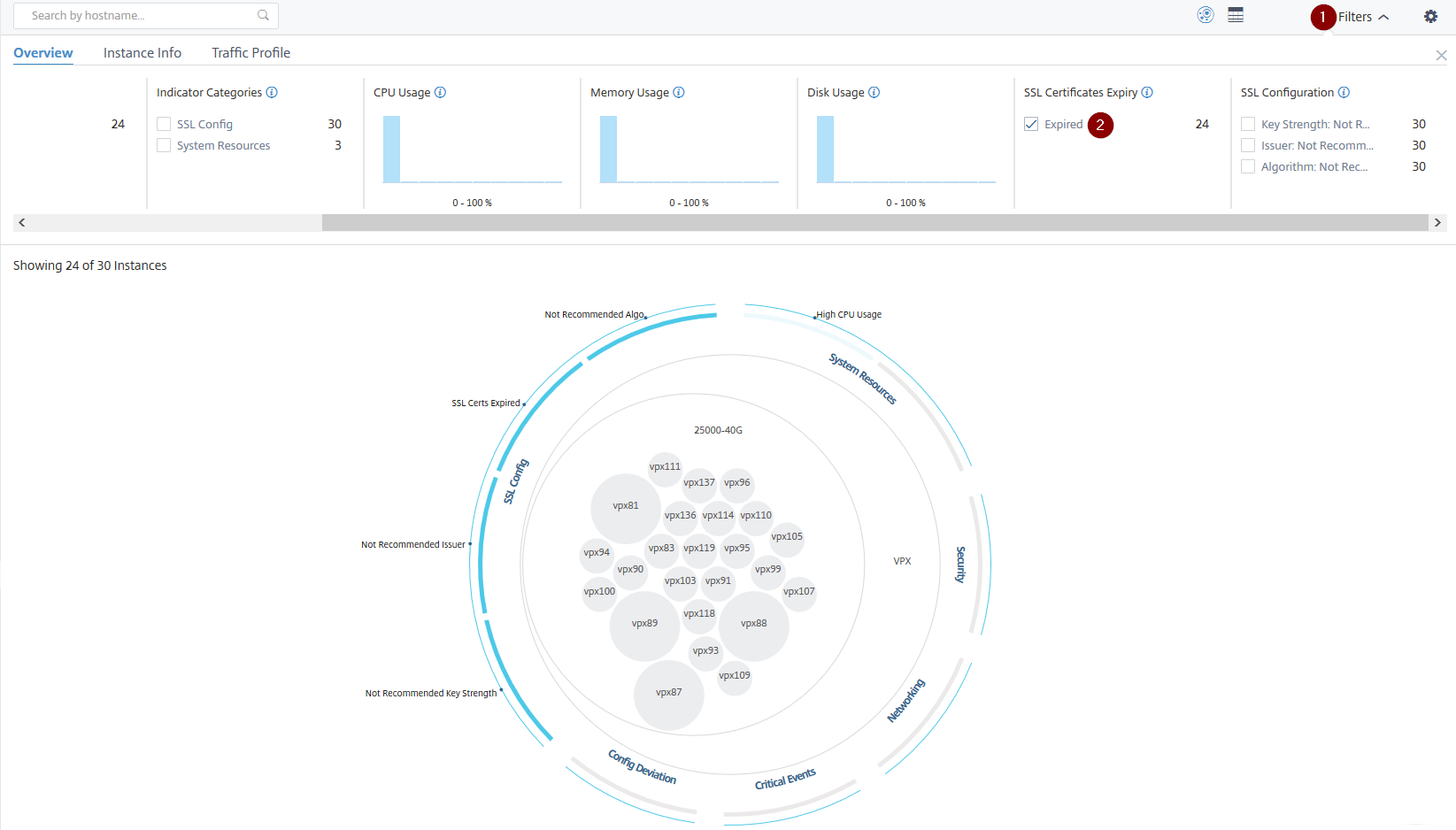1456x830 pixels.
Task: Select the vpx109 instance bubble
Action: coord(735,678)
